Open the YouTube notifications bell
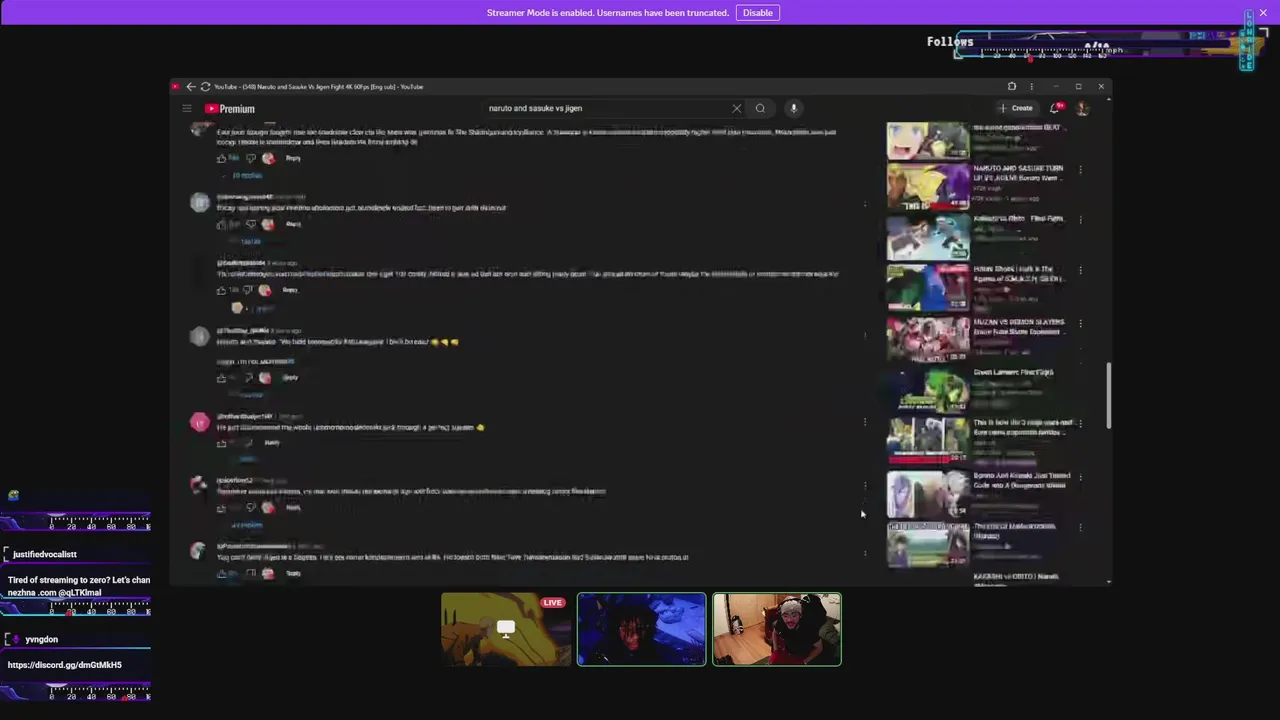This screenshot has width=1280, height=720. tap(1055, 108)
